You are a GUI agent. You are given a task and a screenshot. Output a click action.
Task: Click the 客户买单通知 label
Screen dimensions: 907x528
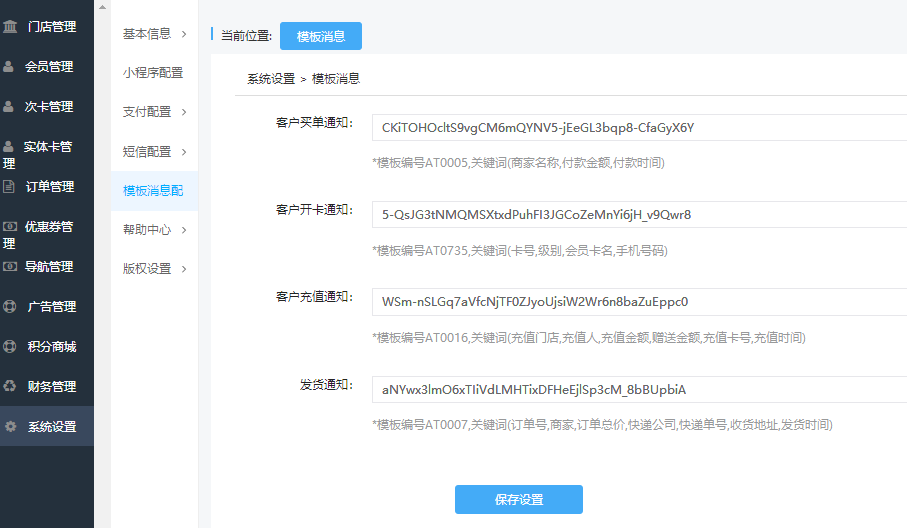pyautogui.click(x=314, y=123)
